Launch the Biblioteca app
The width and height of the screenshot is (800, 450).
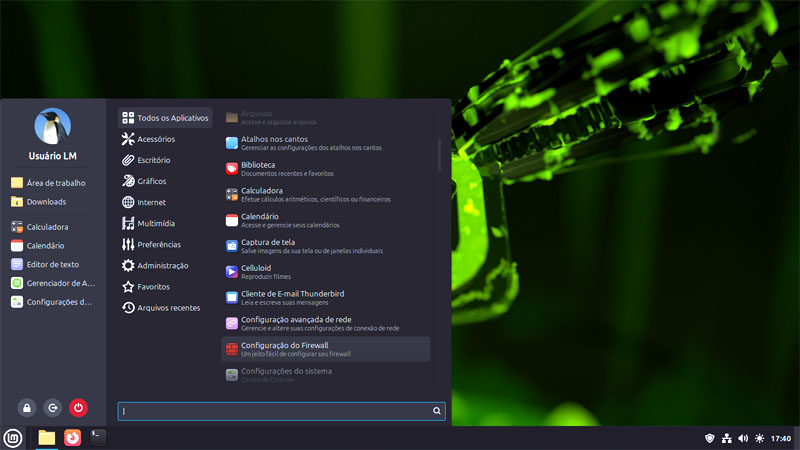point(326,169)
